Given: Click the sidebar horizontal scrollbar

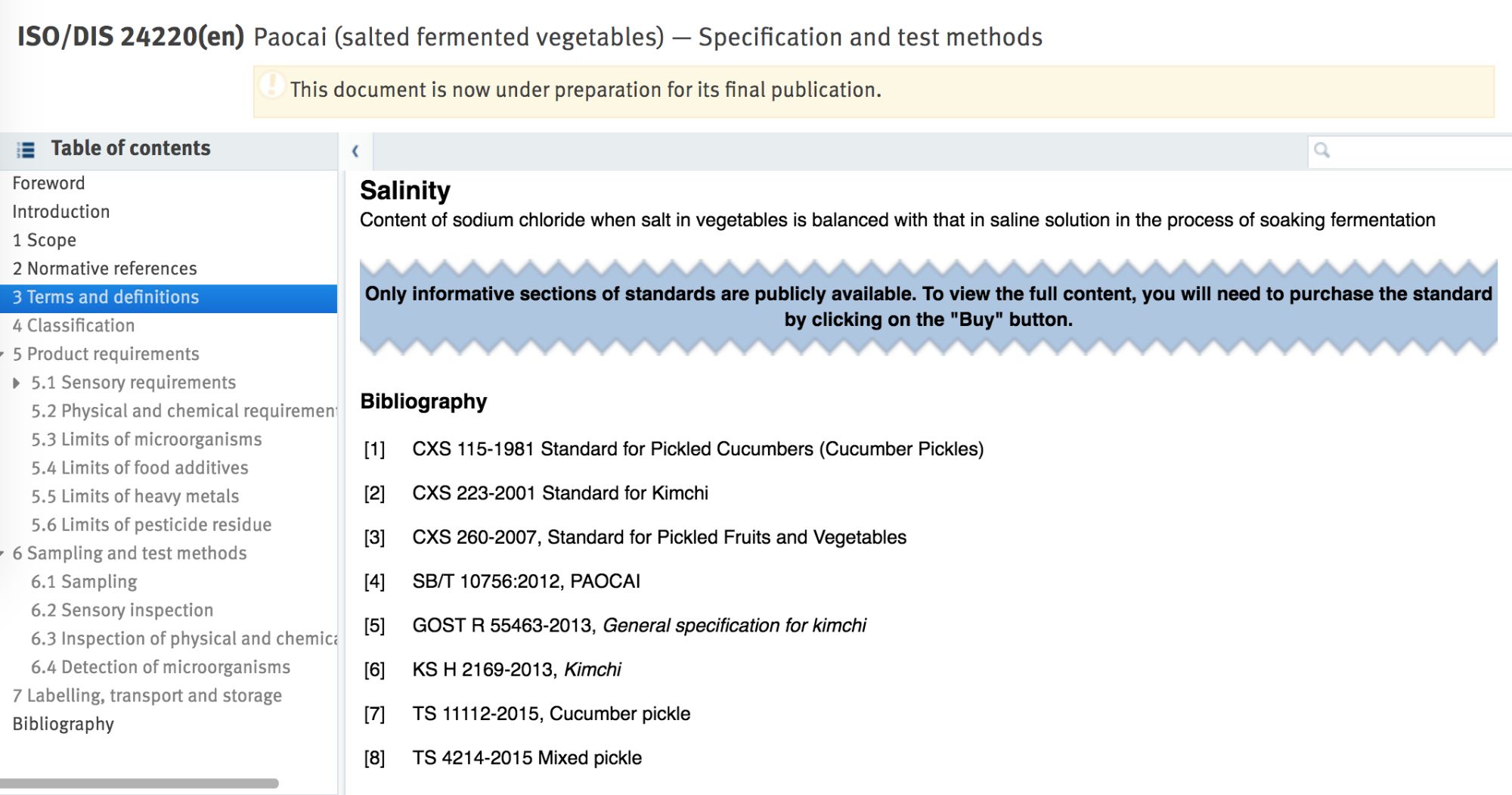Looking at the screenshot, I should 139,784.
